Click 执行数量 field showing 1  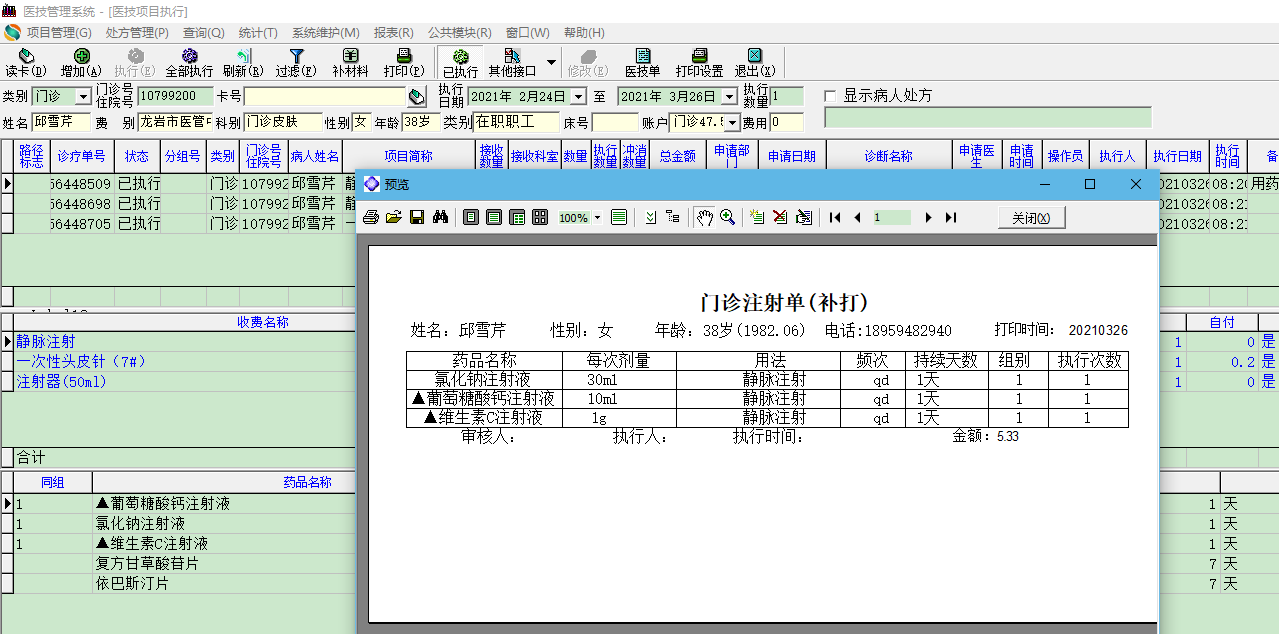[x=787, y=97]
